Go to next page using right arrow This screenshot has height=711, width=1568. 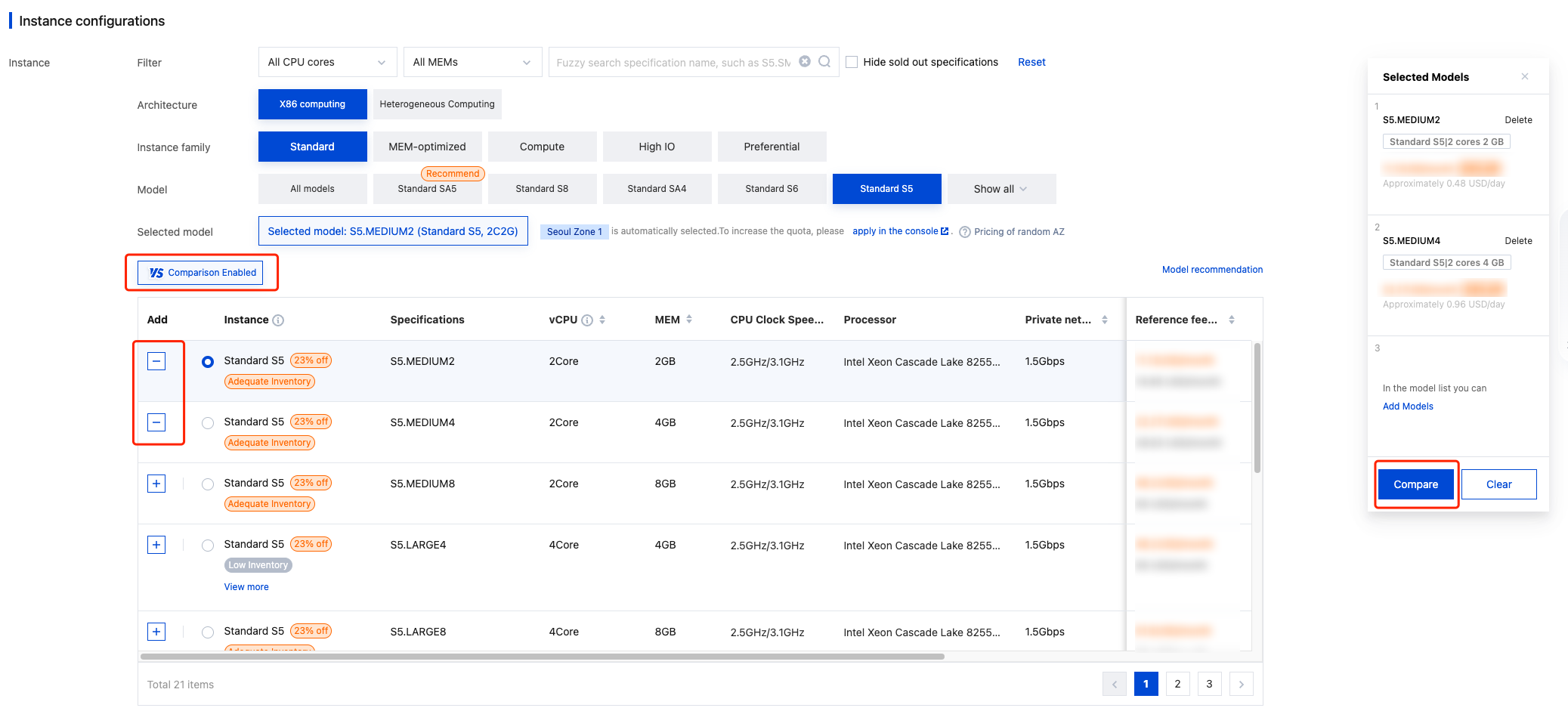1241,684
